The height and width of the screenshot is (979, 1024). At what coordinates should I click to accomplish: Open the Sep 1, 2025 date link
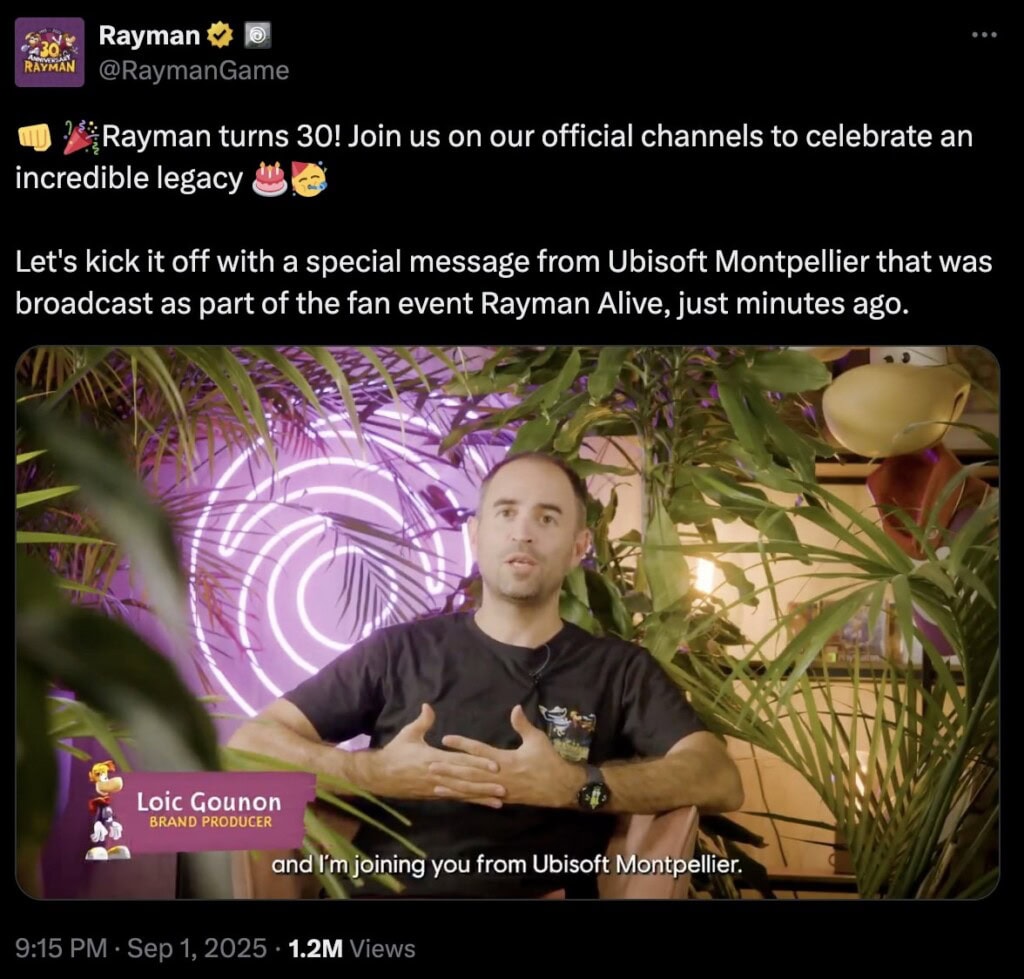coord(197,948)
